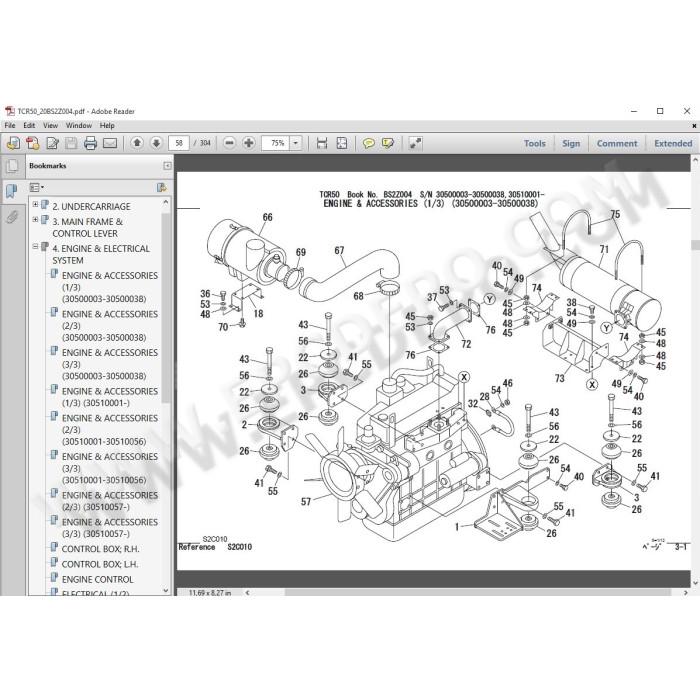Open ENGINE CONTROL bookmark
This screenshot has height=700, width=700.
tap(97, 579)
